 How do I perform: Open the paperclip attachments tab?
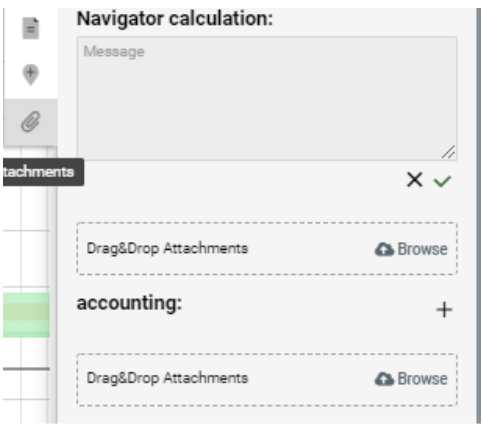click(31, 122)
